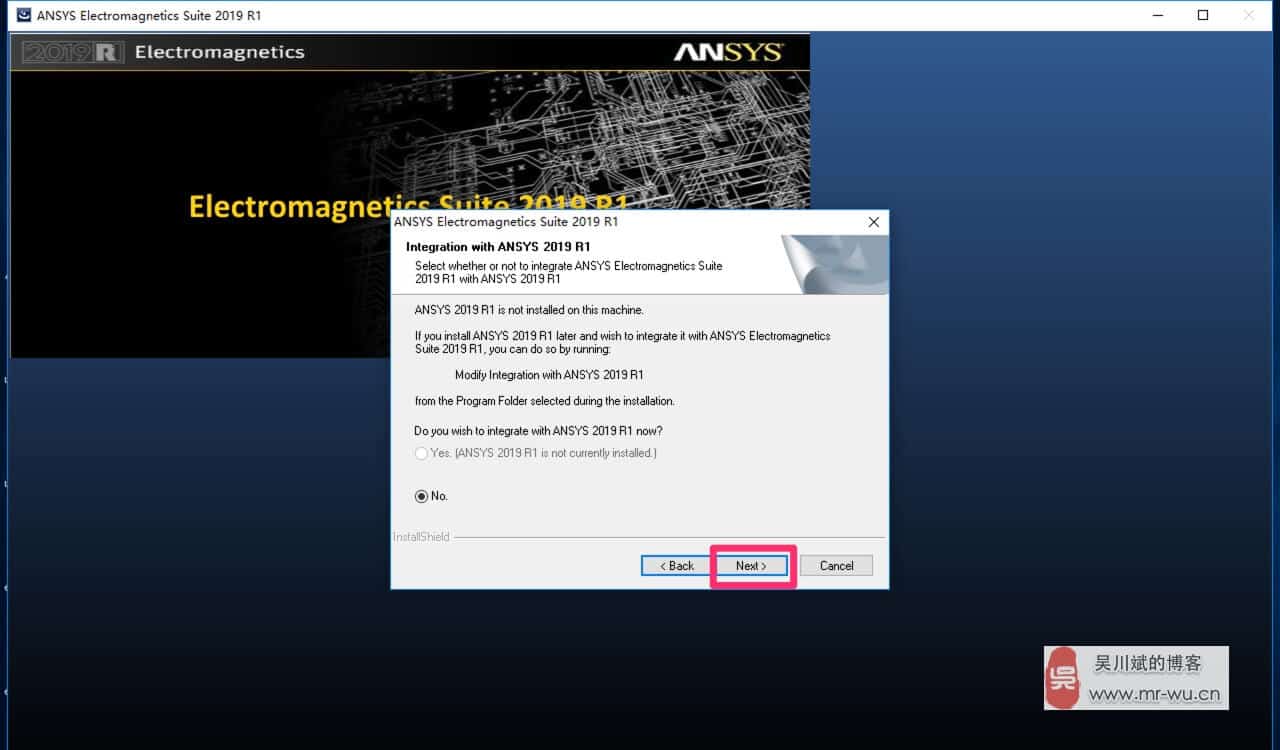
Task: Click the 'Modify Integration with ANSYS 2019 R1' text
Action: (549, 375)
